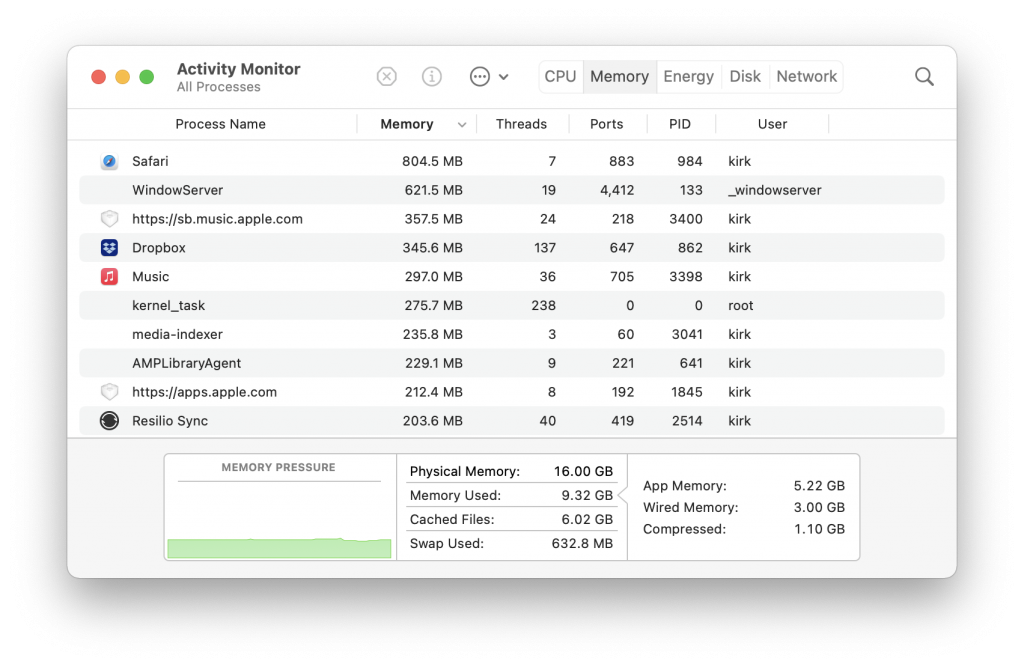Switch to the Network tab
Image resolution: width=1024 pixels, height=667 pixels.
coord(806,76)
